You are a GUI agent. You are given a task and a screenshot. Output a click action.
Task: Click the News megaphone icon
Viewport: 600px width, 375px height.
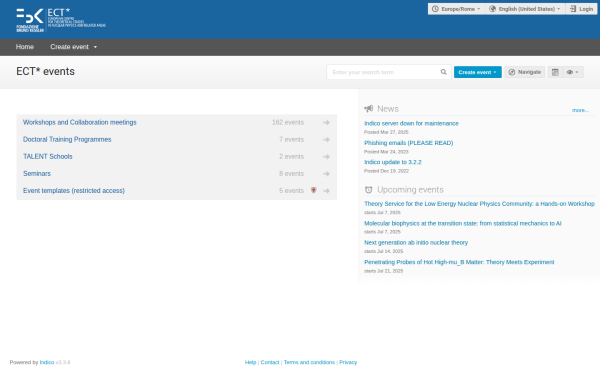[x=368, y=109]
